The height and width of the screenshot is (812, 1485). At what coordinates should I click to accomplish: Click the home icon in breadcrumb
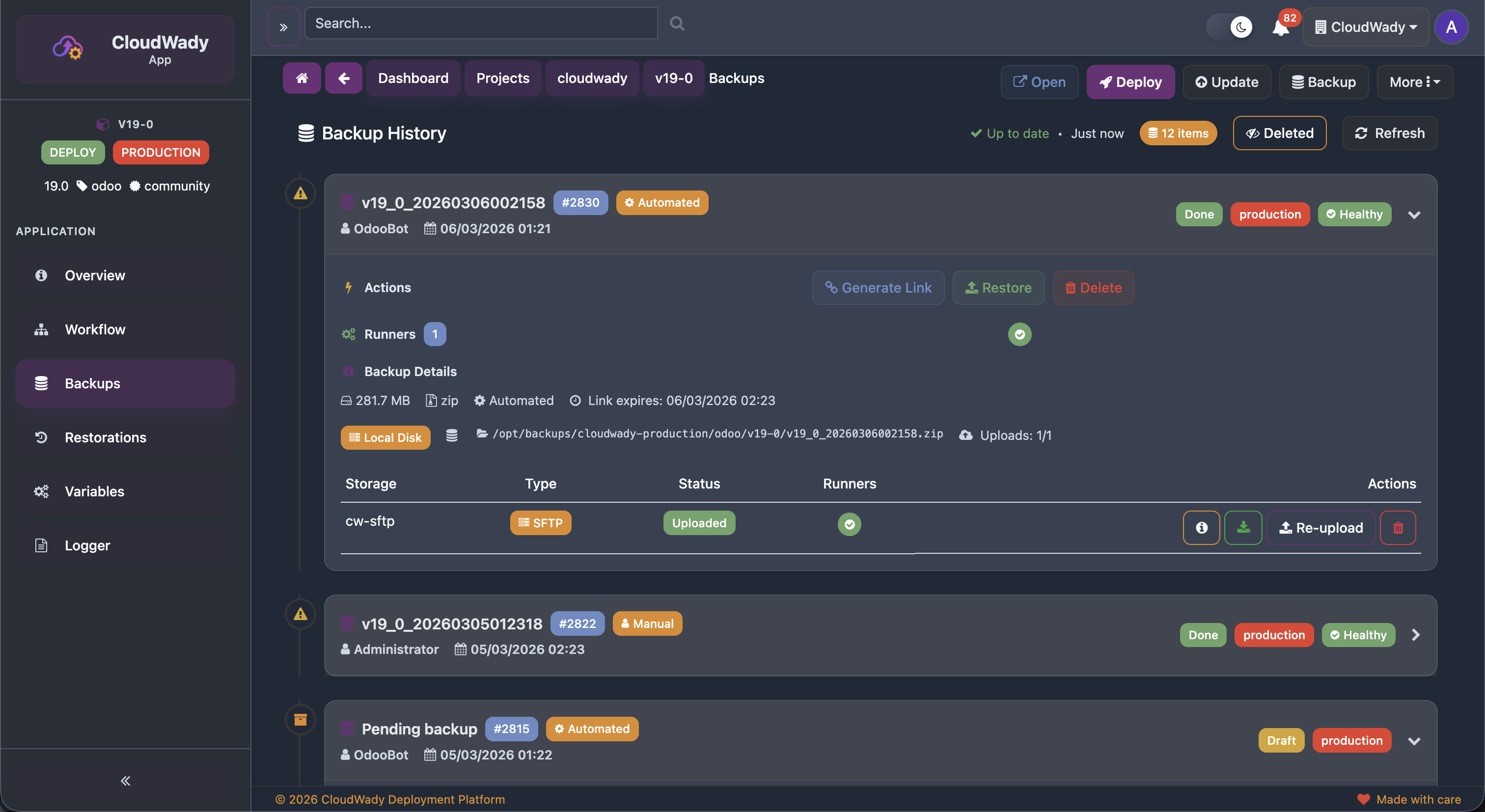[302, 78]
